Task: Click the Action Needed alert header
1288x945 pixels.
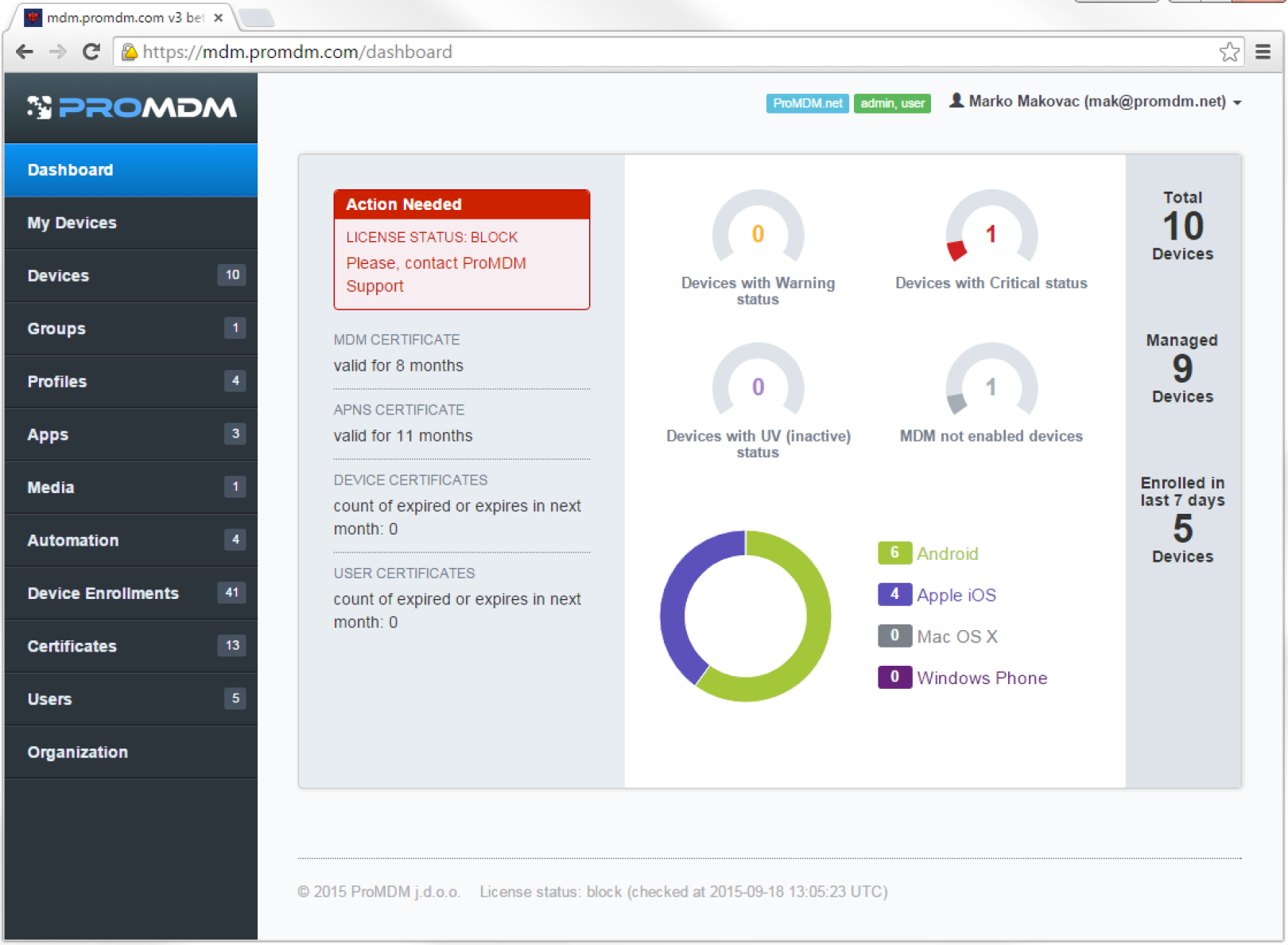Action: pyautogui.click(x=462, y=204)
